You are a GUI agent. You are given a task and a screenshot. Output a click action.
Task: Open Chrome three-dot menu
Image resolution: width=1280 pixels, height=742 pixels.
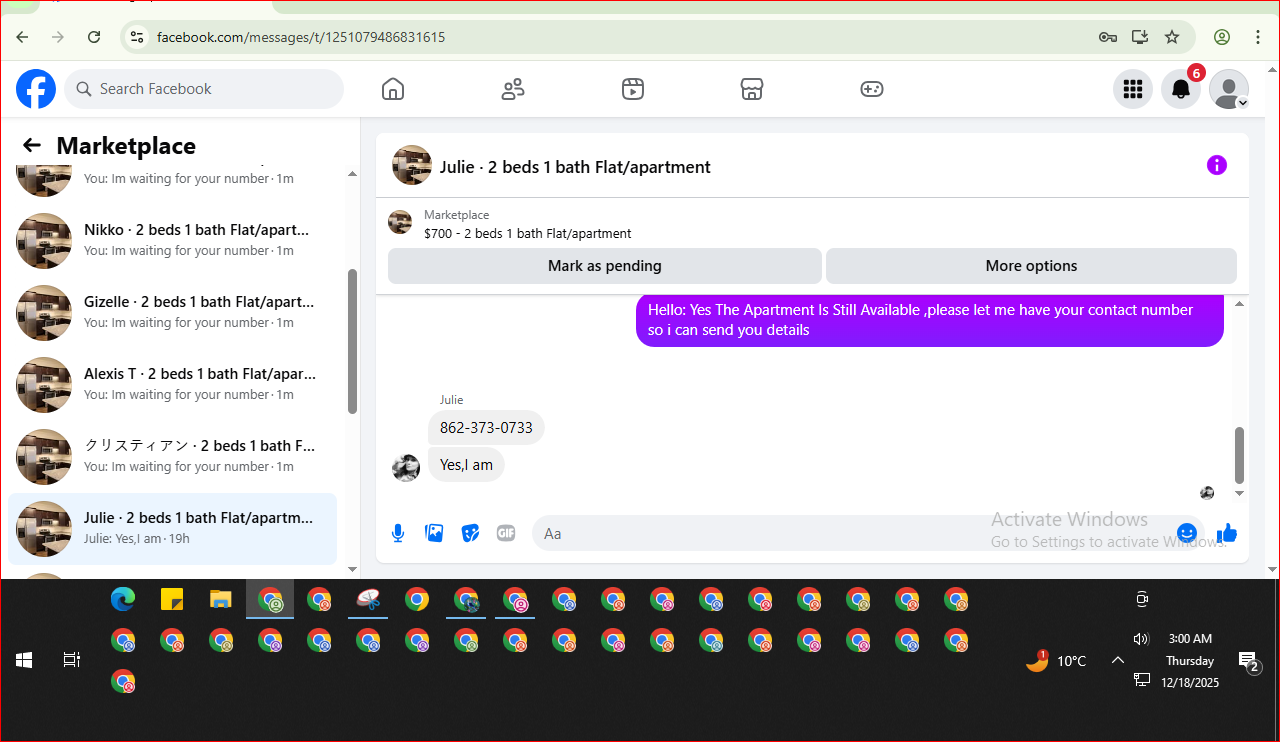(x=1258, y=37)
